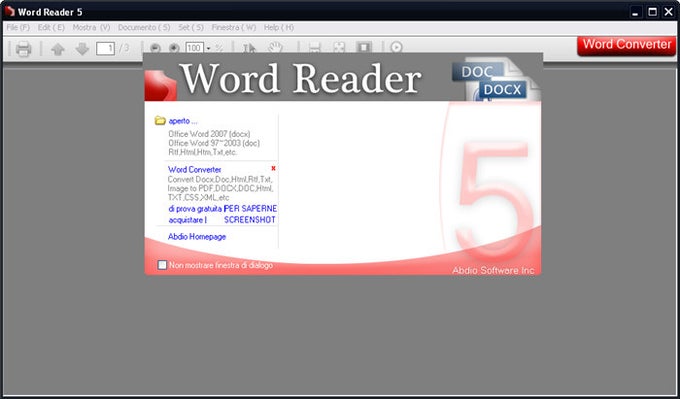Screen dimensions: 680x399
Task: Select the Hand pan tool
Action: [x=275, y=48]
